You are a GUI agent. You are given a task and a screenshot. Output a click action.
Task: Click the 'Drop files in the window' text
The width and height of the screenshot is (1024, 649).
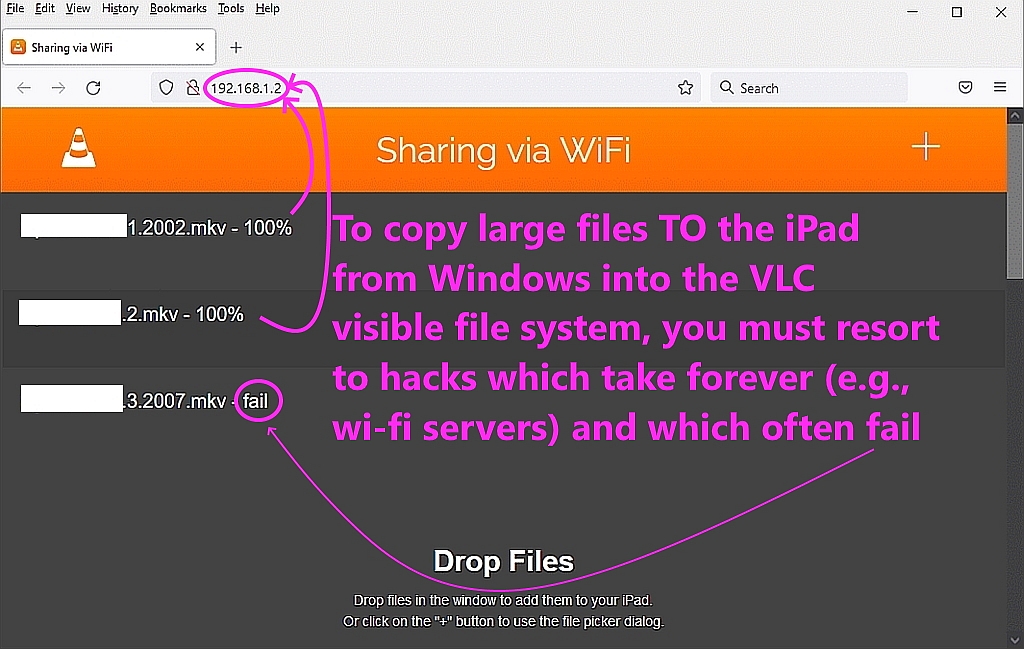(x=503, y=600)
